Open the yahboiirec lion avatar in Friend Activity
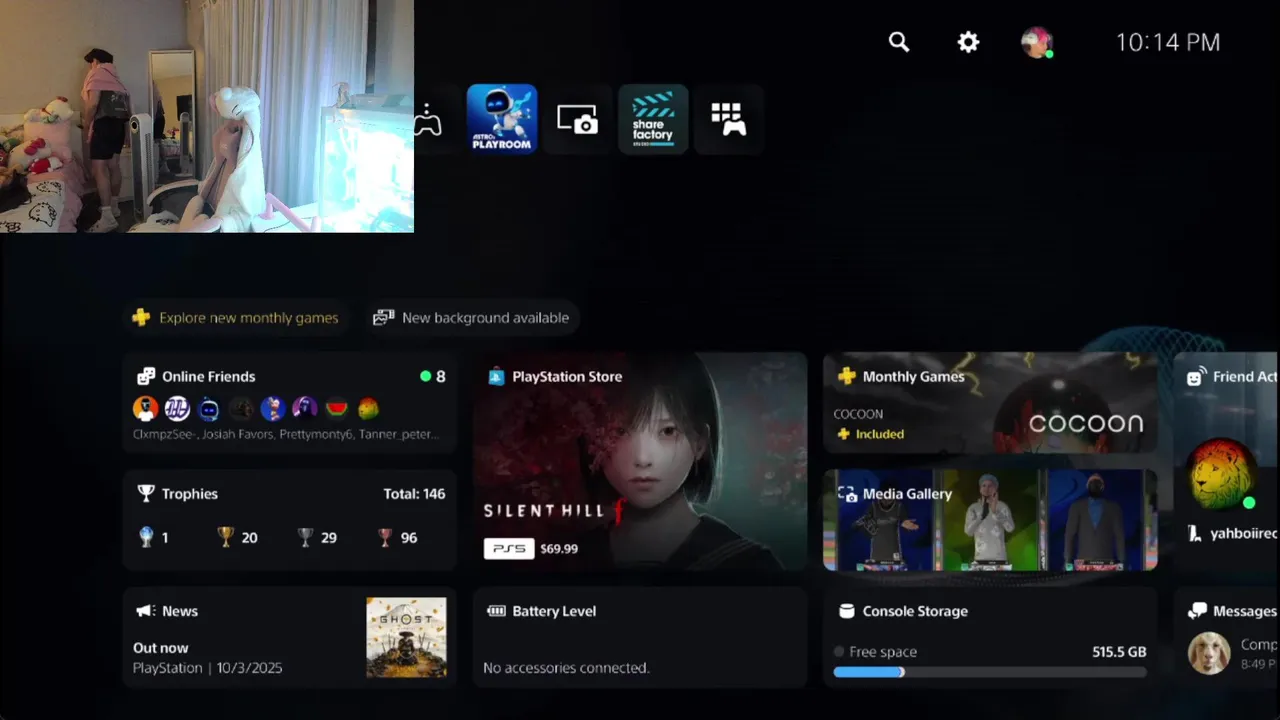The width and height of the screenshot is (1280, 720). point(1221,475)
